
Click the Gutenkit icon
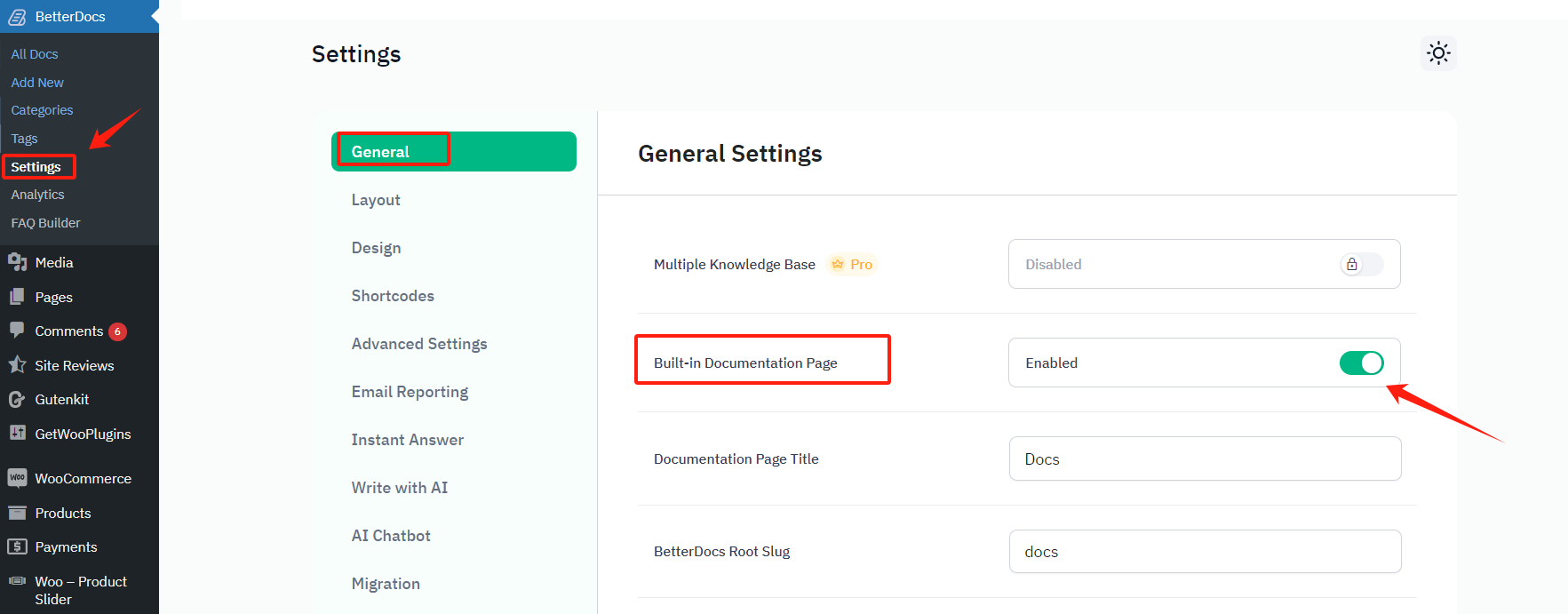pos(17,400)
